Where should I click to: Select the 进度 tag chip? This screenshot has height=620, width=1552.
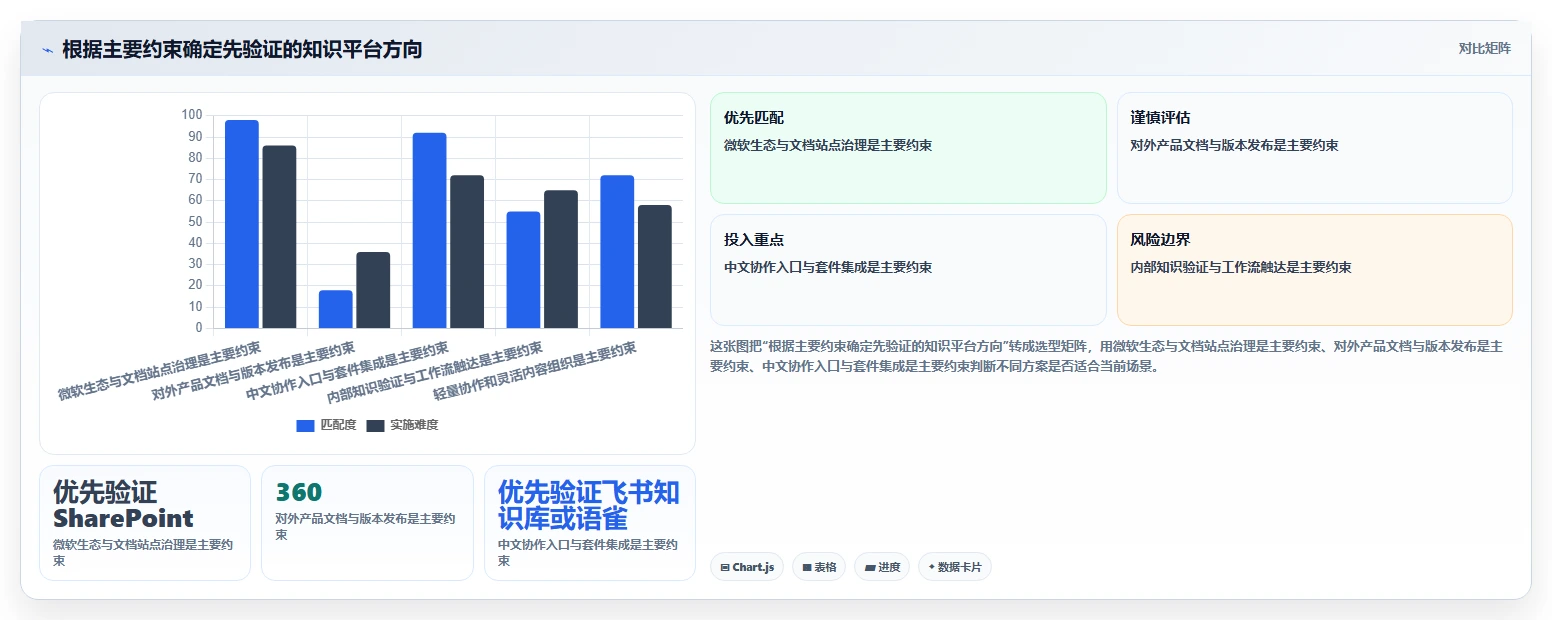click(882, 567)
